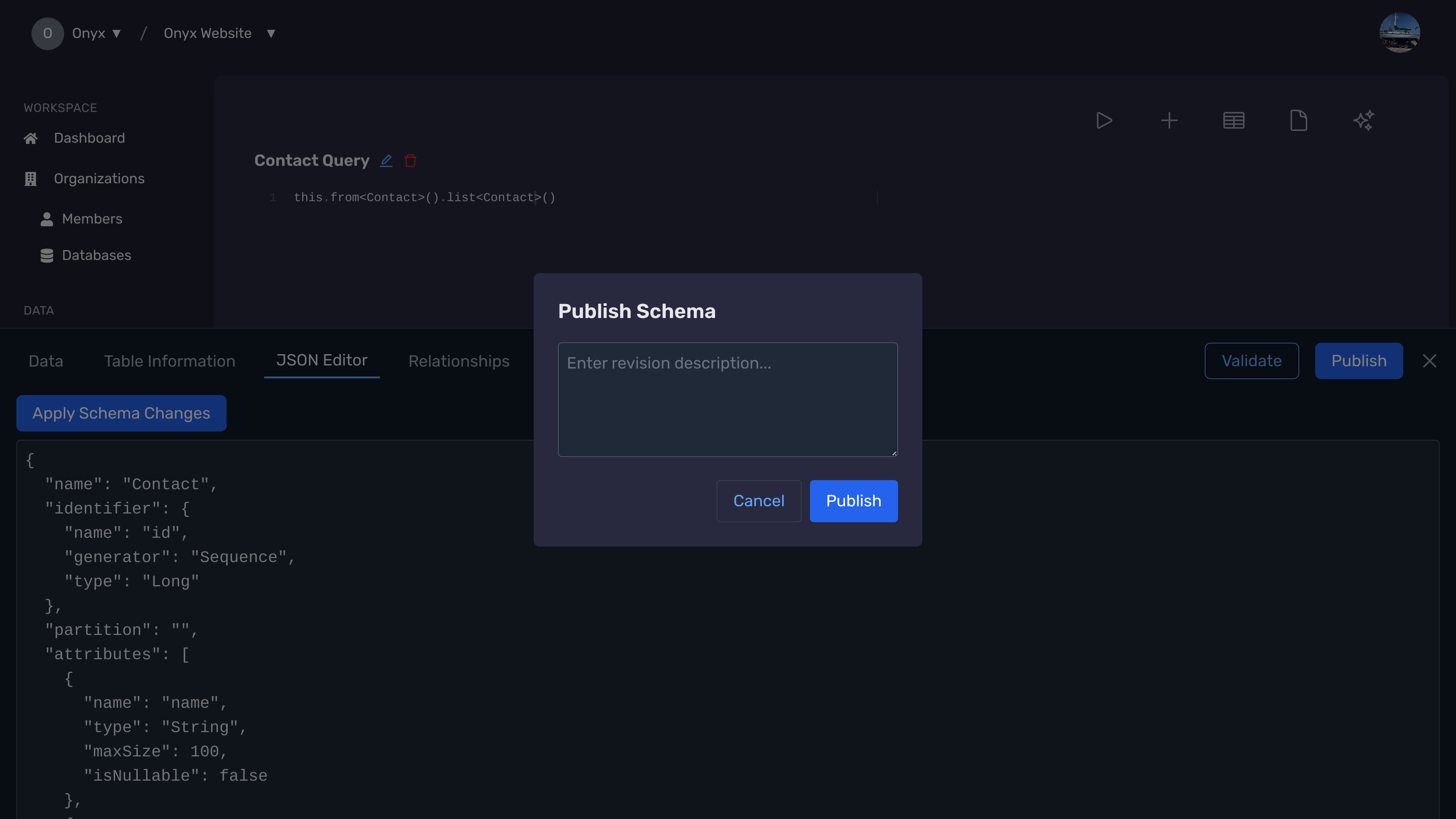Switch to the Relationships tab

(x=458, y=361)
